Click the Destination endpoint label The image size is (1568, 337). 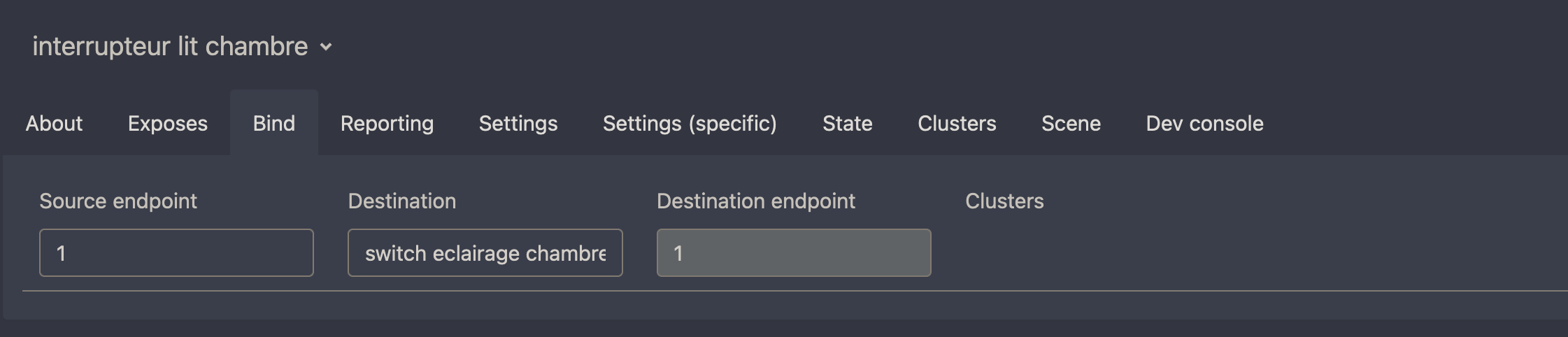coord(756,201)
